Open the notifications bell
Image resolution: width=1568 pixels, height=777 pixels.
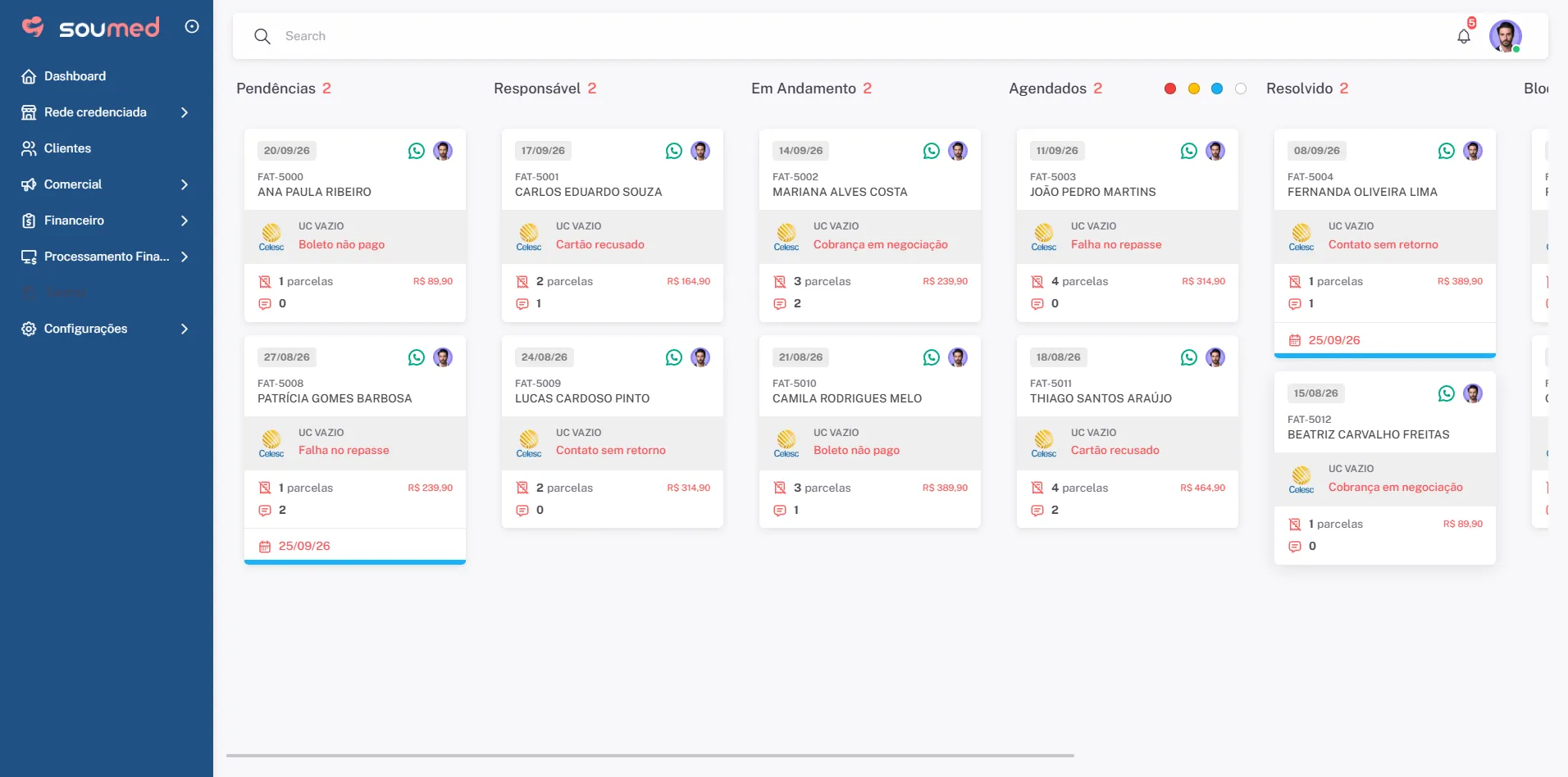point(1464,36)
